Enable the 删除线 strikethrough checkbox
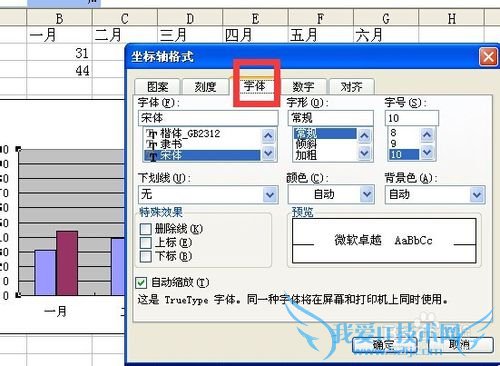 pyautogui.click(x=146, y=229)
